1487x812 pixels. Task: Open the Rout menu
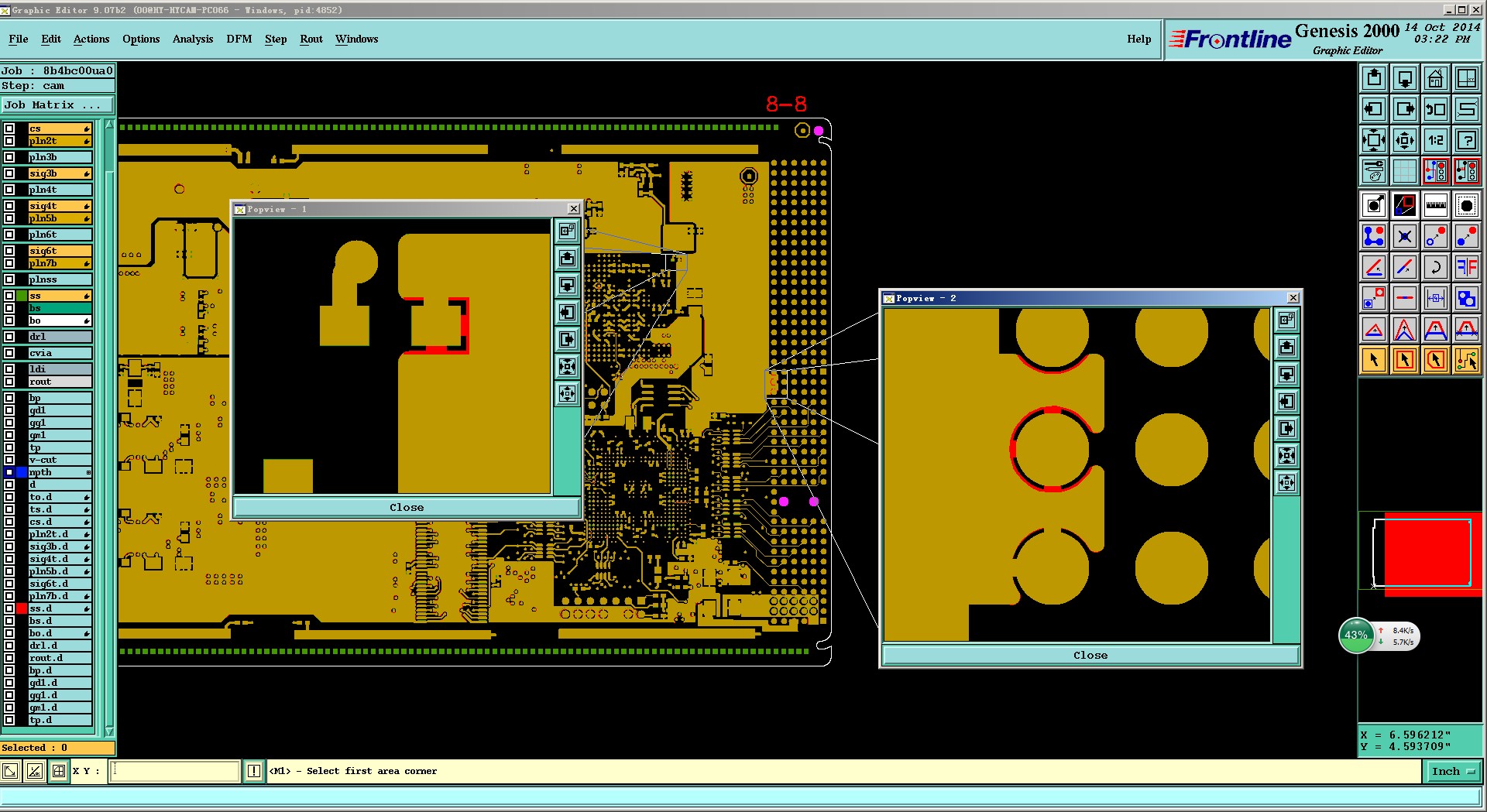pyautogui.click(x=311, y=39)
